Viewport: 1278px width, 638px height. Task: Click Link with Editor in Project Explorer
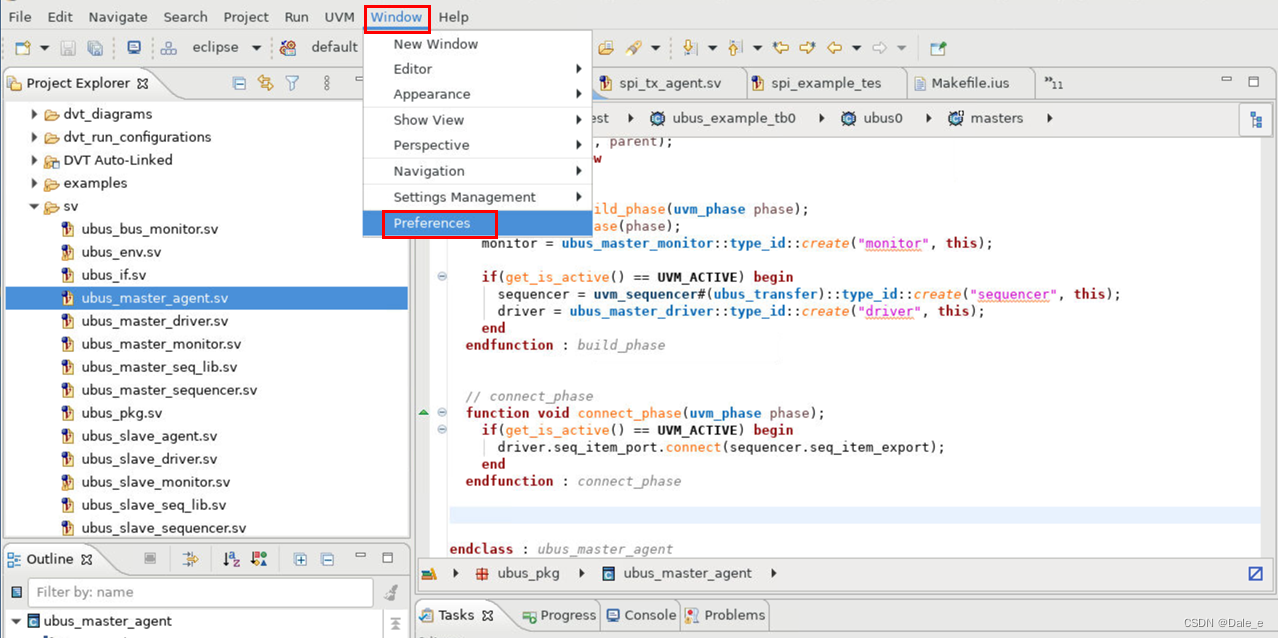click(x=265, y=83)
